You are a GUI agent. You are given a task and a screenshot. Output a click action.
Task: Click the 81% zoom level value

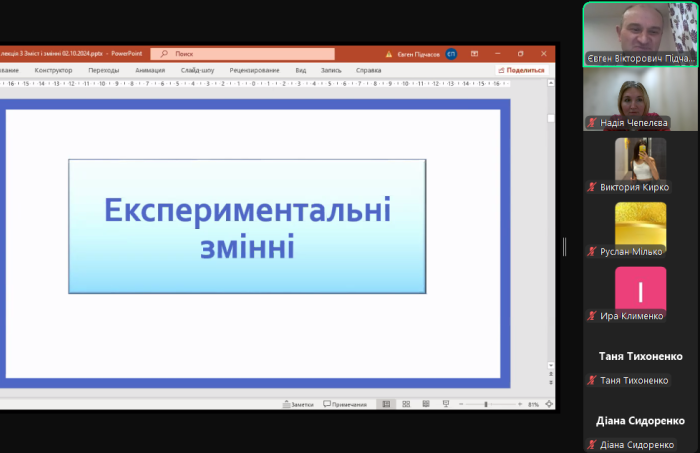[533, 404]
